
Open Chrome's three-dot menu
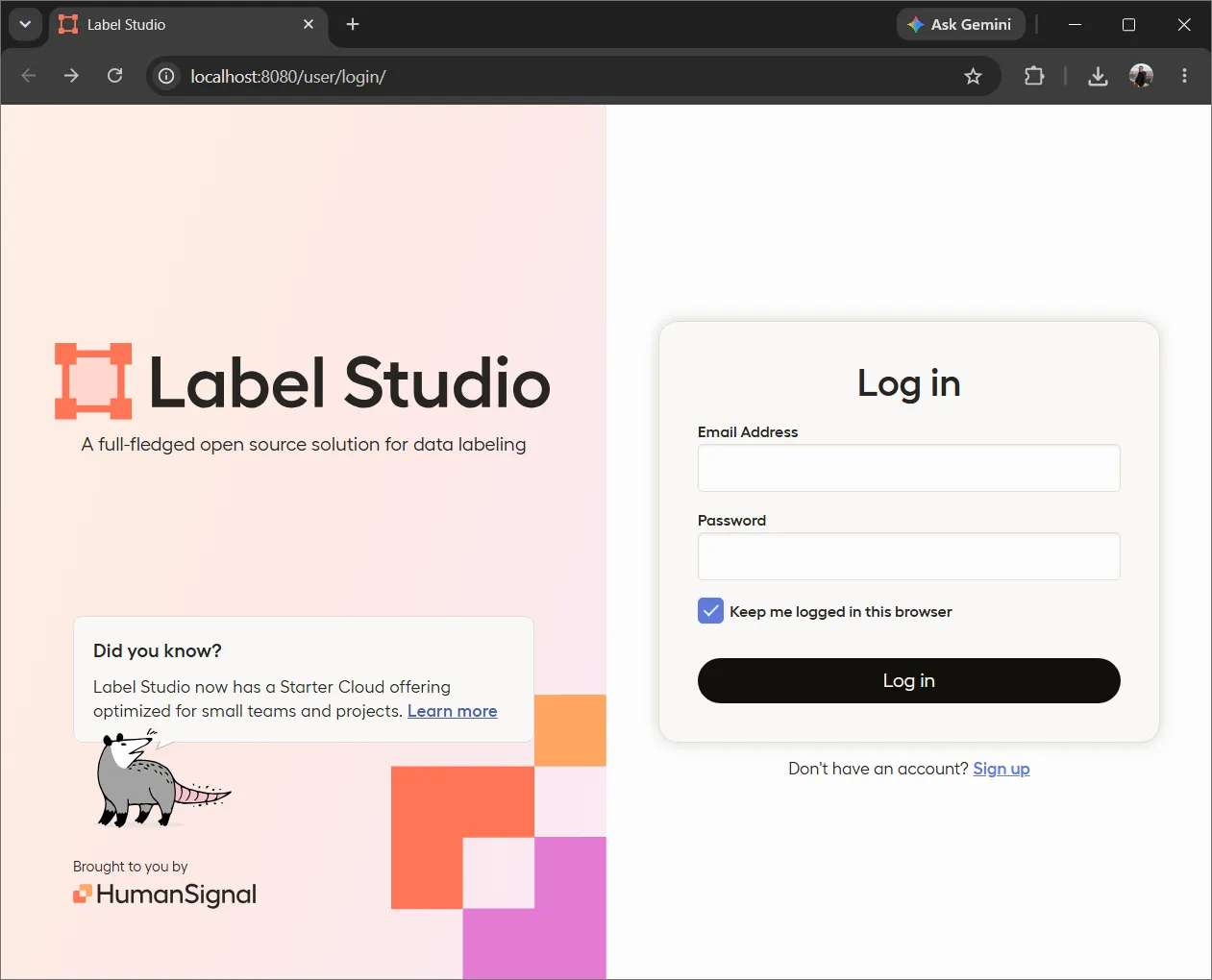(x=1184, y=76)
